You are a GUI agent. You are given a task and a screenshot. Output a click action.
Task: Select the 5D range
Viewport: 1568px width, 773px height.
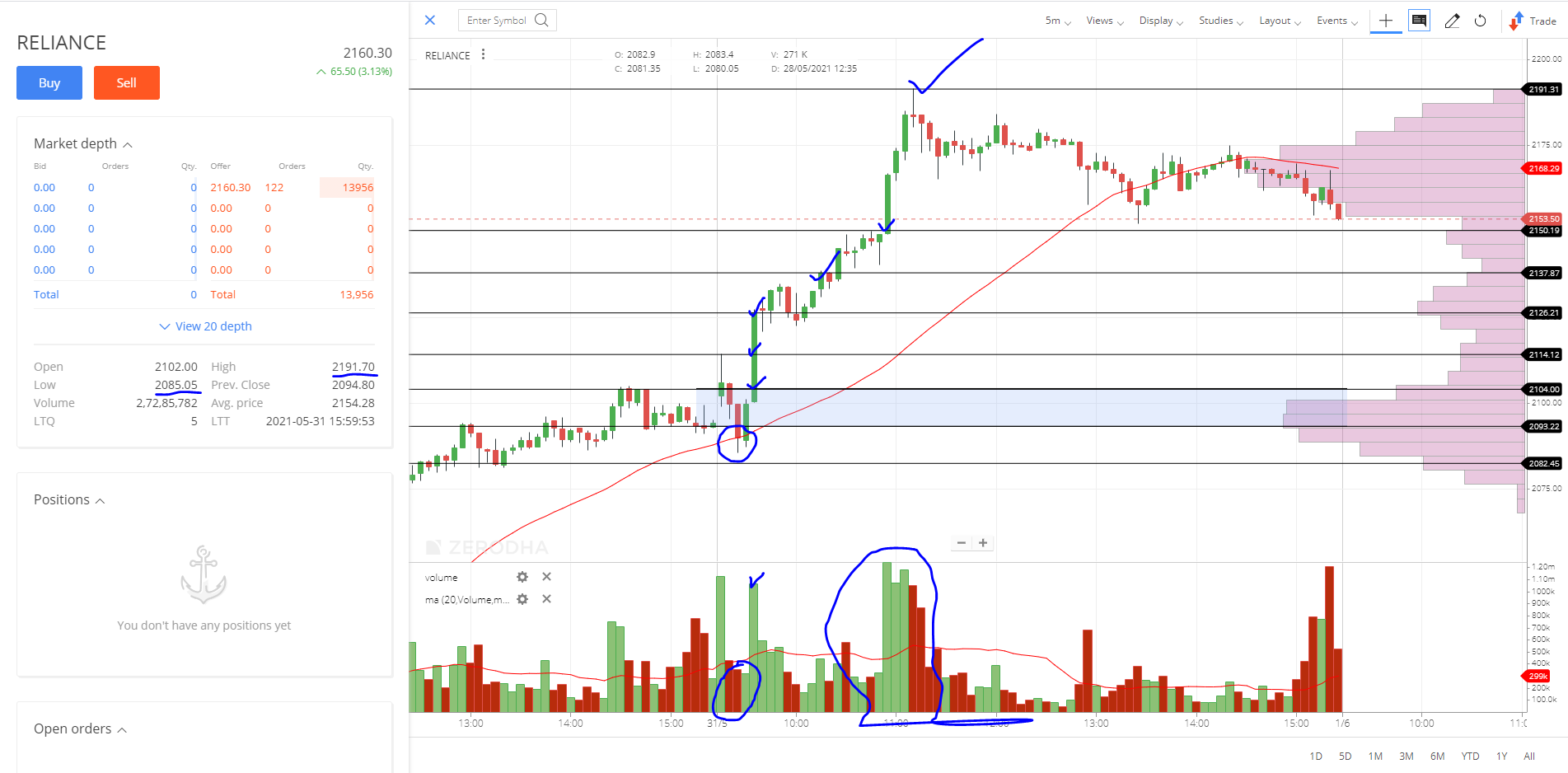click(x=1345, y=756)
